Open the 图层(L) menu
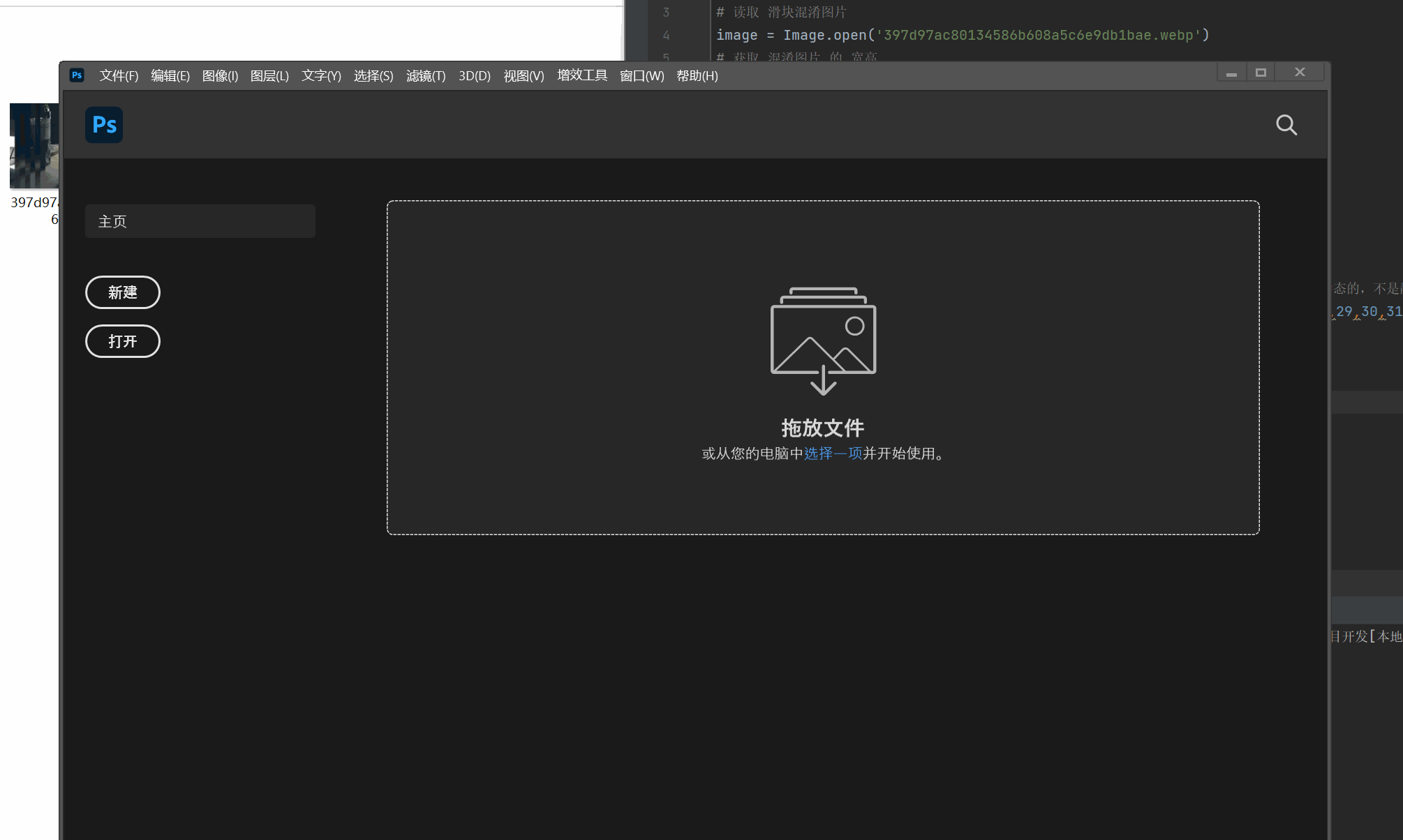This screenshot has height=840, width=1403. [269, 75]
